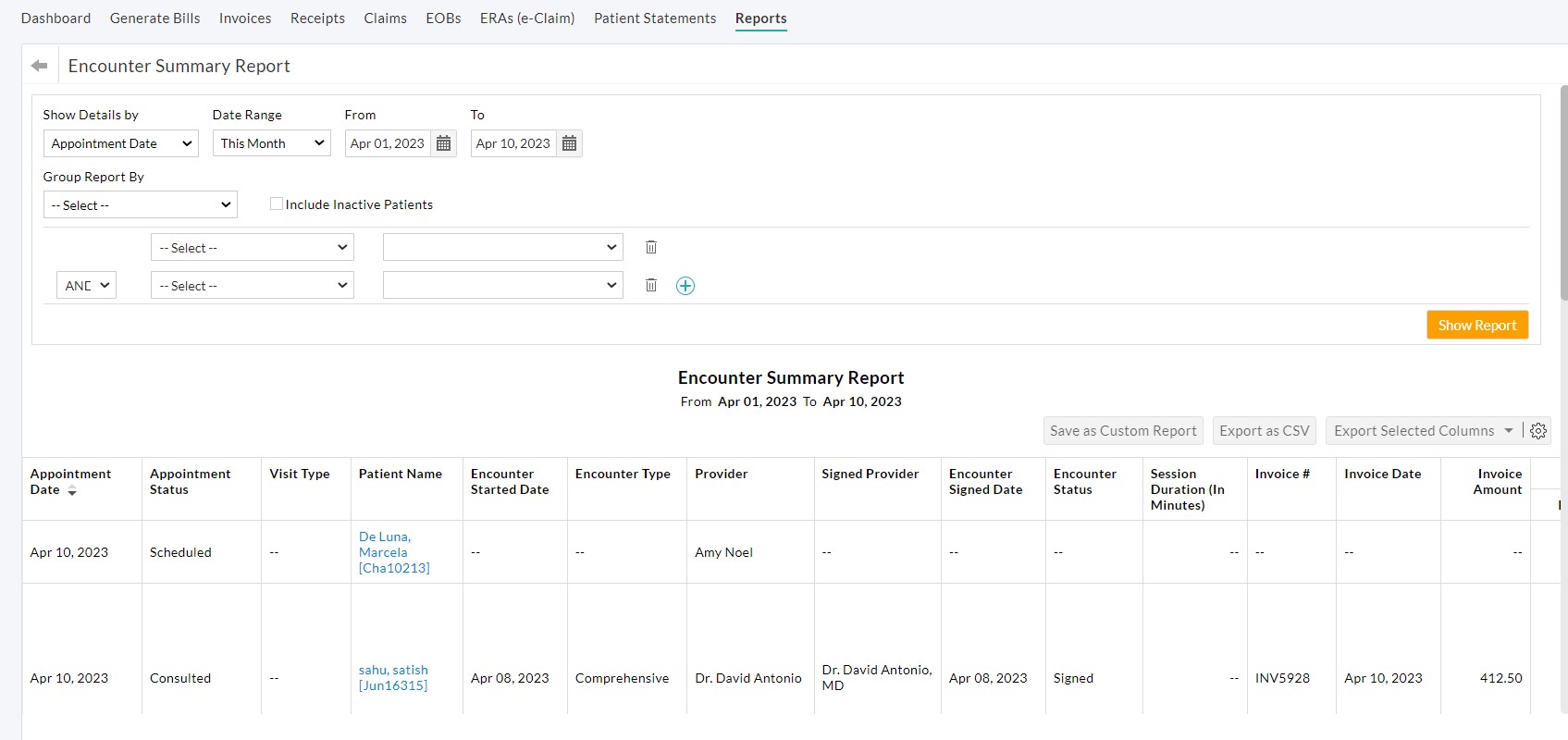The image size is (1568, 740).
Task: Switch to the Claims tab
Action: [x=385, y=18]
